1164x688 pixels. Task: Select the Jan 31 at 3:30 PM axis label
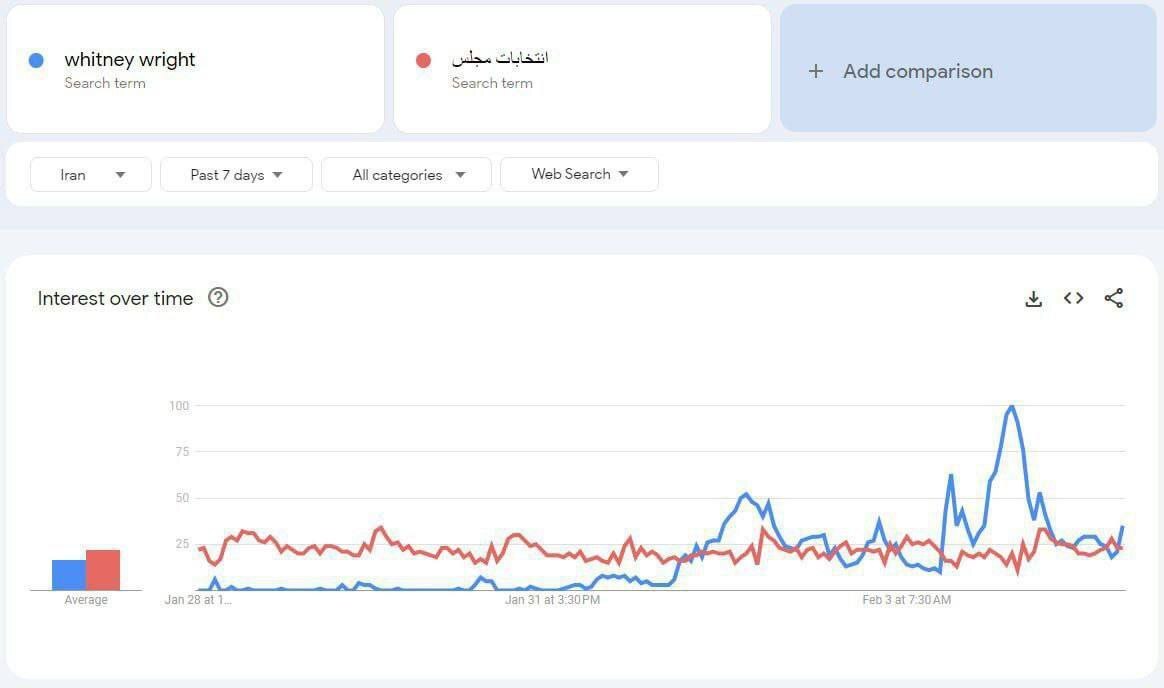point(552,600)
